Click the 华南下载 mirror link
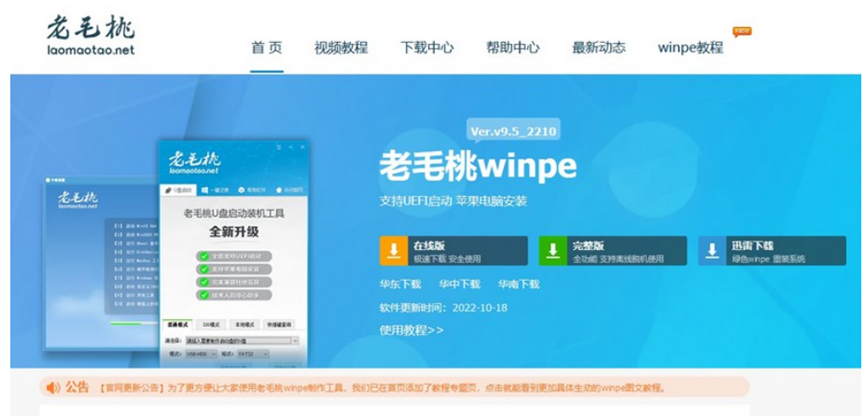Screen dimensions: 865x416 [518, 284]
